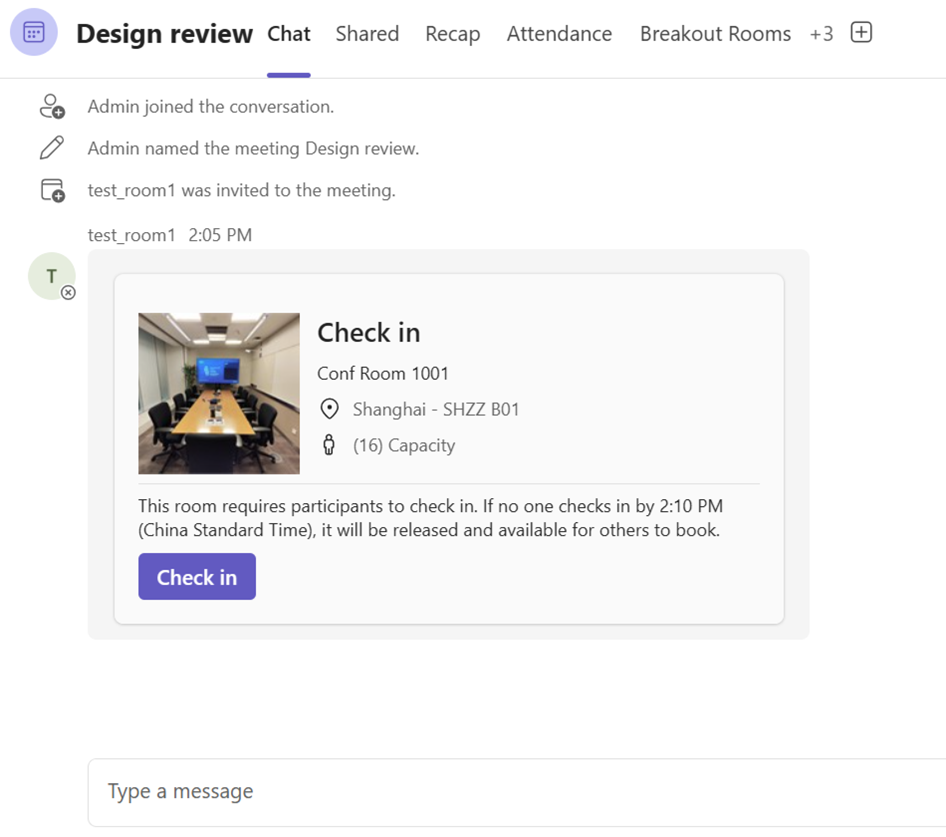Image resolution: width=946 pixels, height=837 pixels.
Task: Open the Shared tab
Action: click(367, 34)
